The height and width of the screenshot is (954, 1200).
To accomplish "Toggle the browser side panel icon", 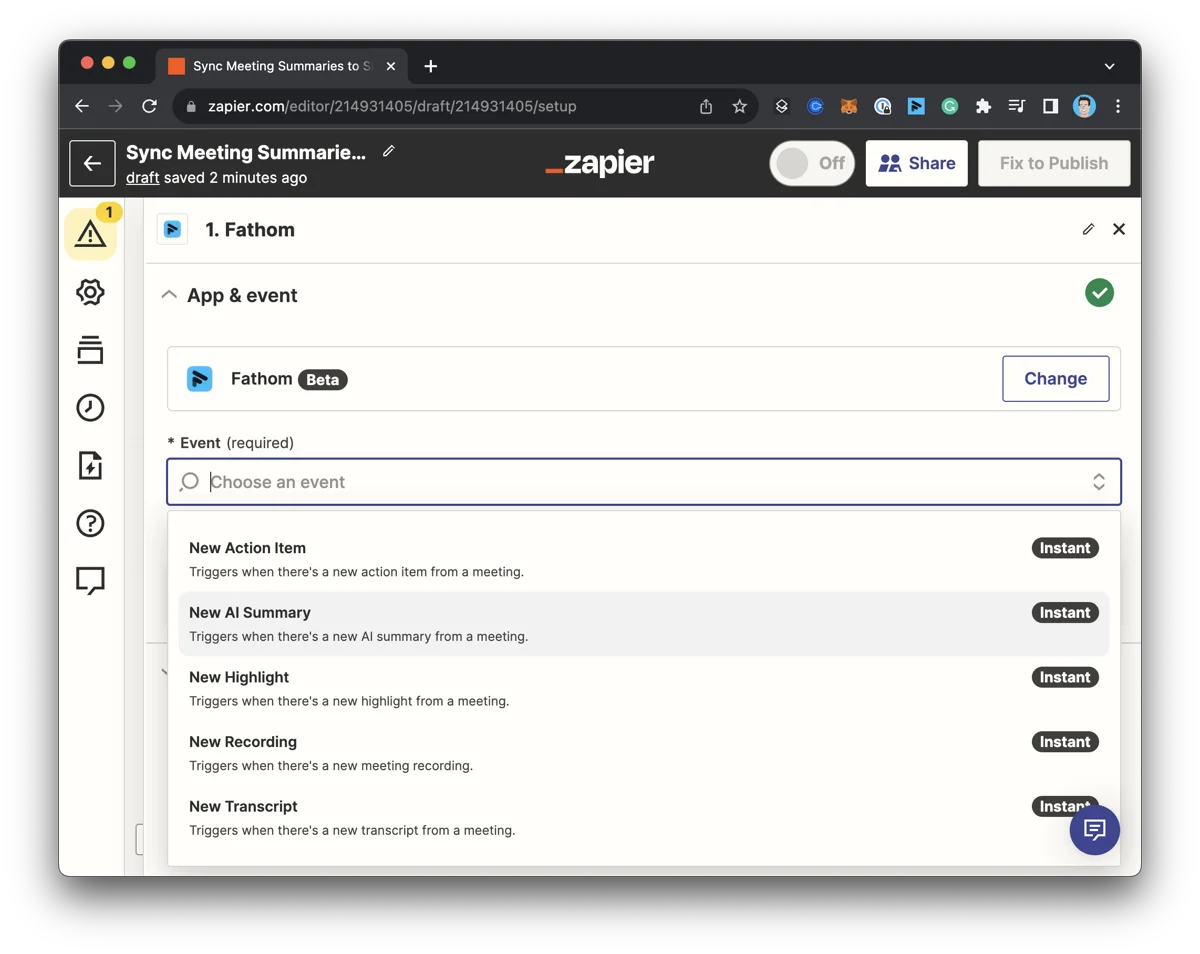I will tap(1050, 106).
